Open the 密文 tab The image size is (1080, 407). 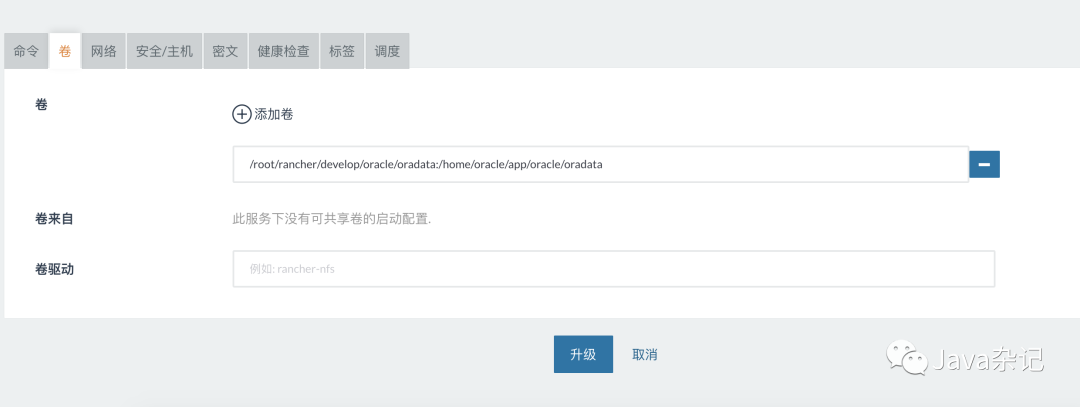pyautogui.click(x=225, y=51)
